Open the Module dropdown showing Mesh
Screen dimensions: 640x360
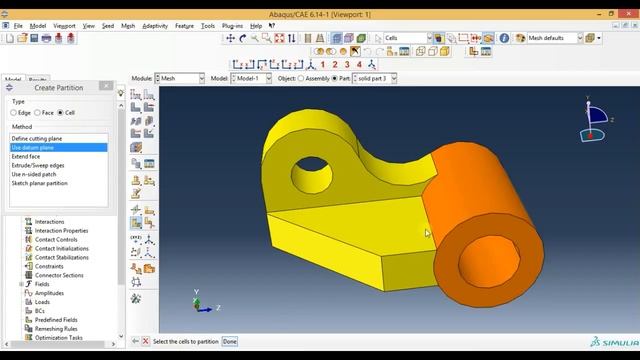pos(180,78)
